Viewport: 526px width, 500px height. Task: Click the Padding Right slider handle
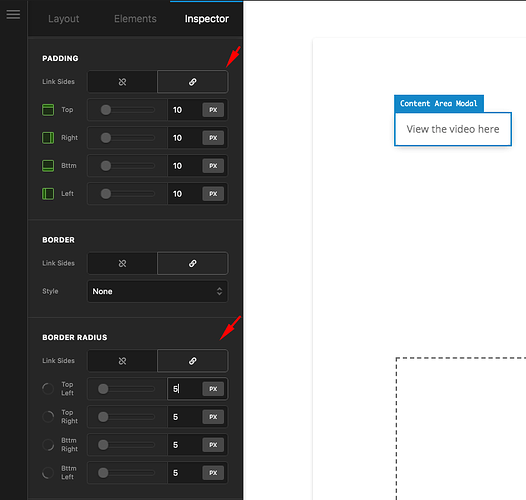(x=106, y=138)
